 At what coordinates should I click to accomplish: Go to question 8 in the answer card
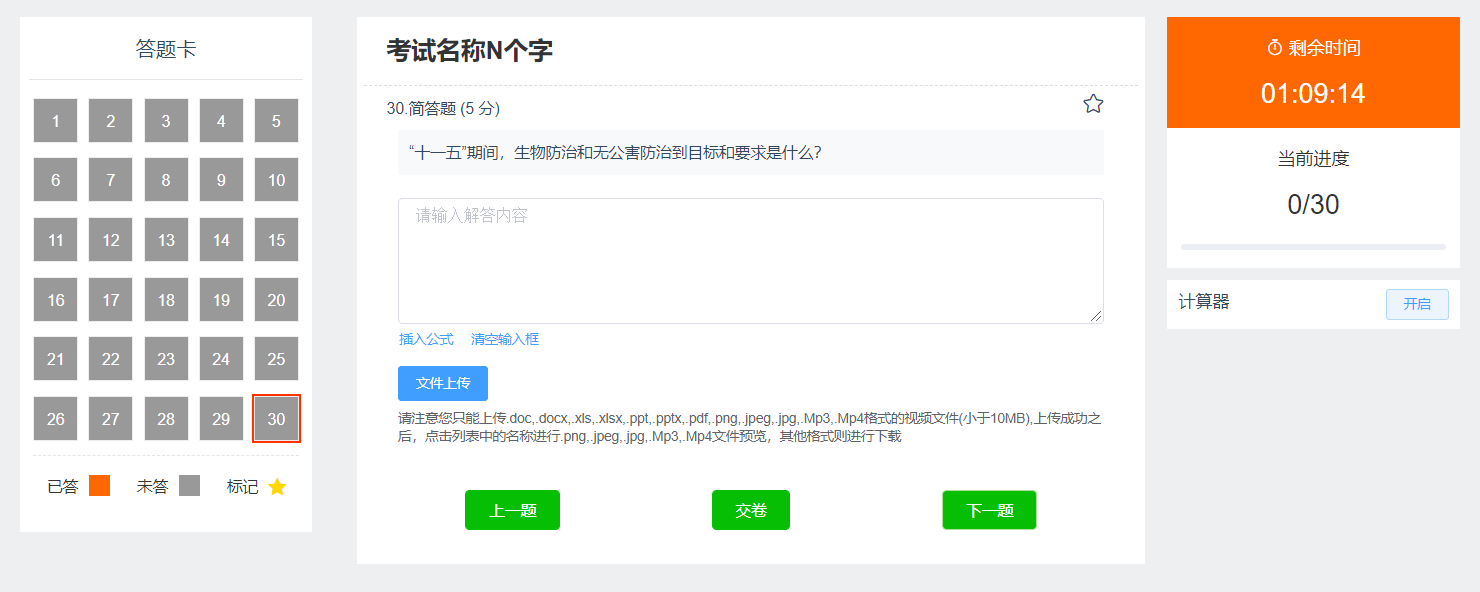(x=166, y=181)
